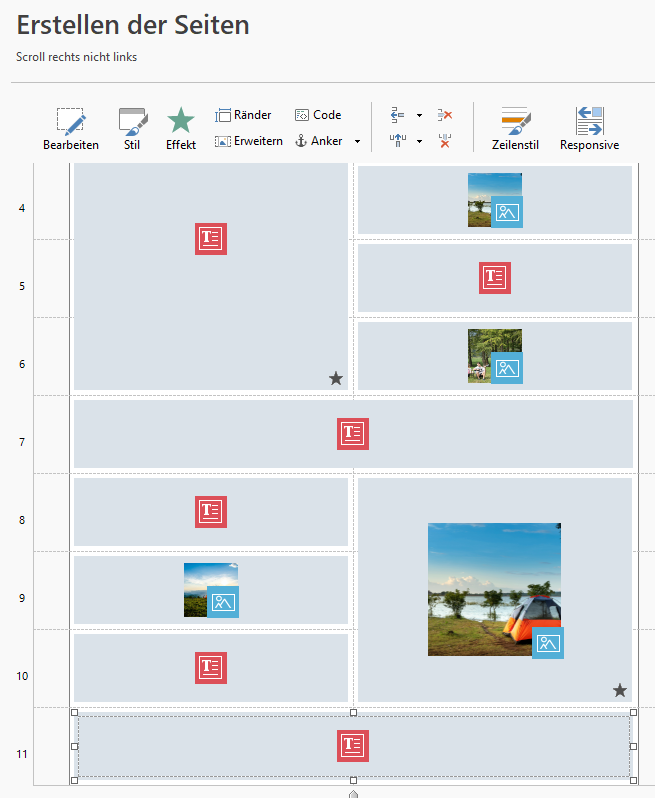Viewport: 655px width, 798px height.
Task: Open the Responsive settings
Action: pos(589,130)
